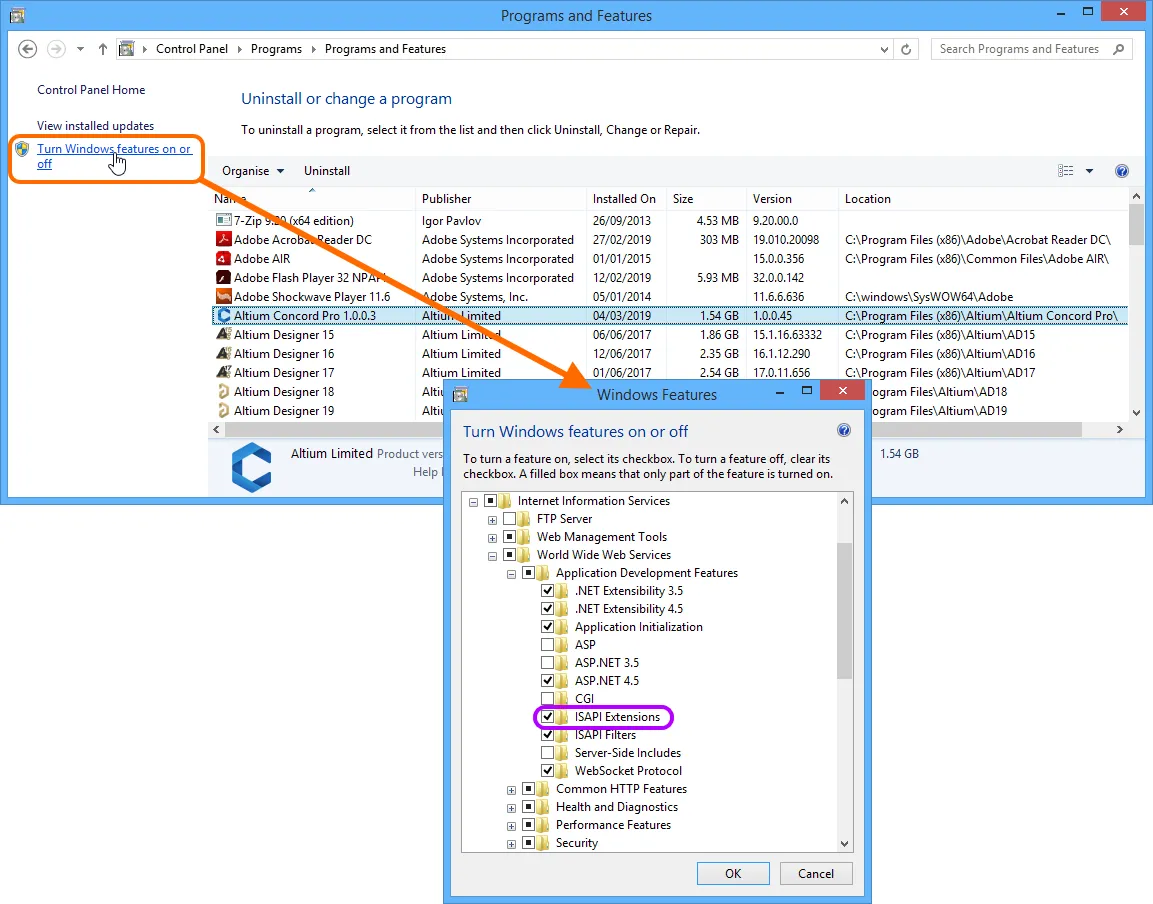Collapse Application Development Features node
Viewport: 1153px width, 904px height.
point(512,574)
